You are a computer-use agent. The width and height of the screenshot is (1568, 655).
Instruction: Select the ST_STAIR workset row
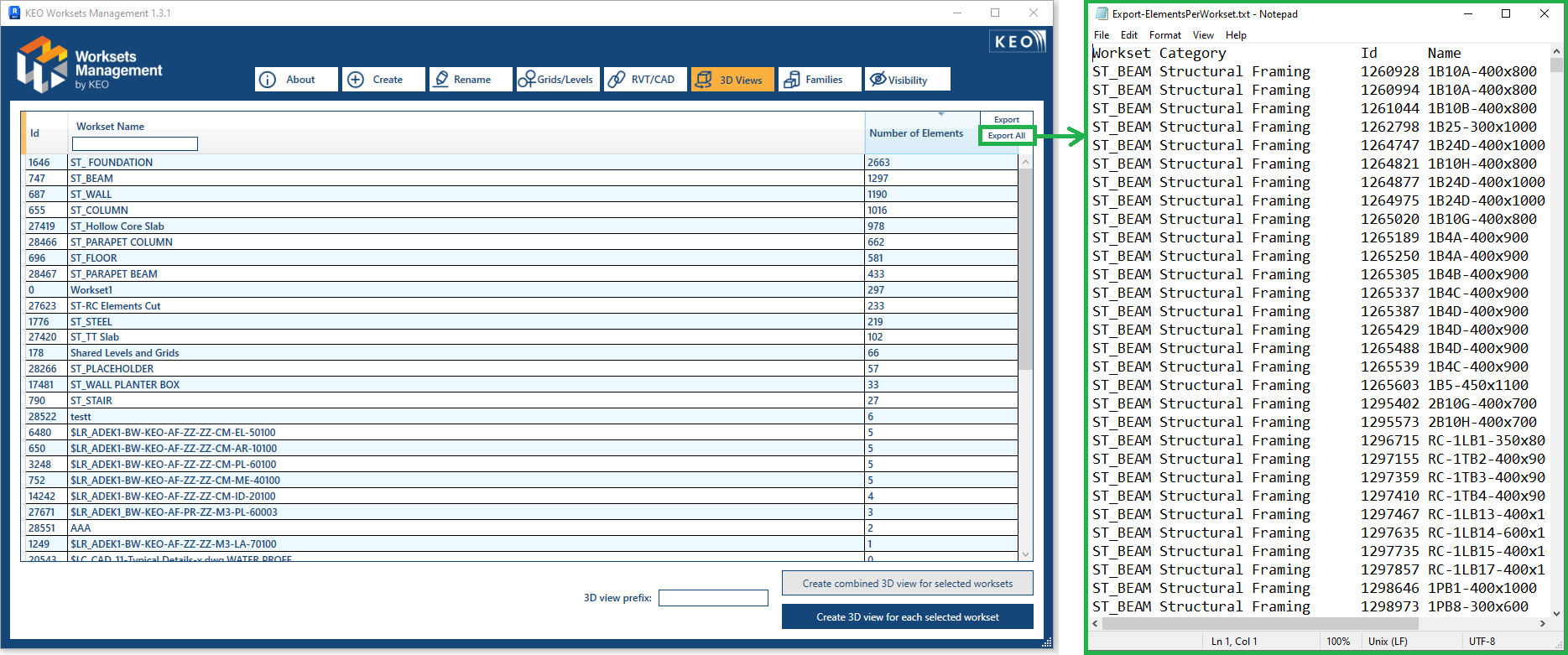(521, 401)
